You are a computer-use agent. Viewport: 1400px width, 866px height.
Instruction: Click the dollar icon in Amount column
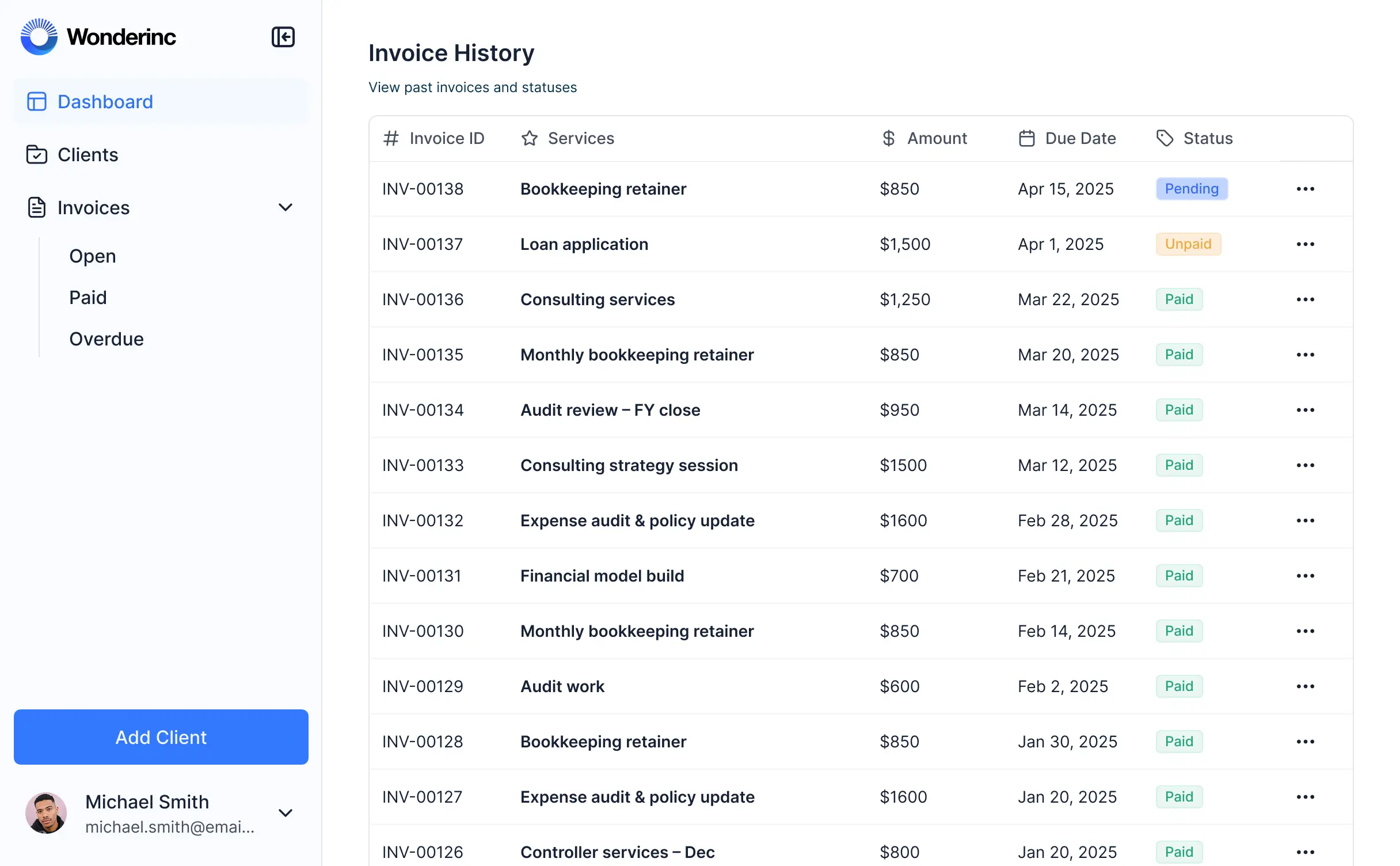coord(888,138)
